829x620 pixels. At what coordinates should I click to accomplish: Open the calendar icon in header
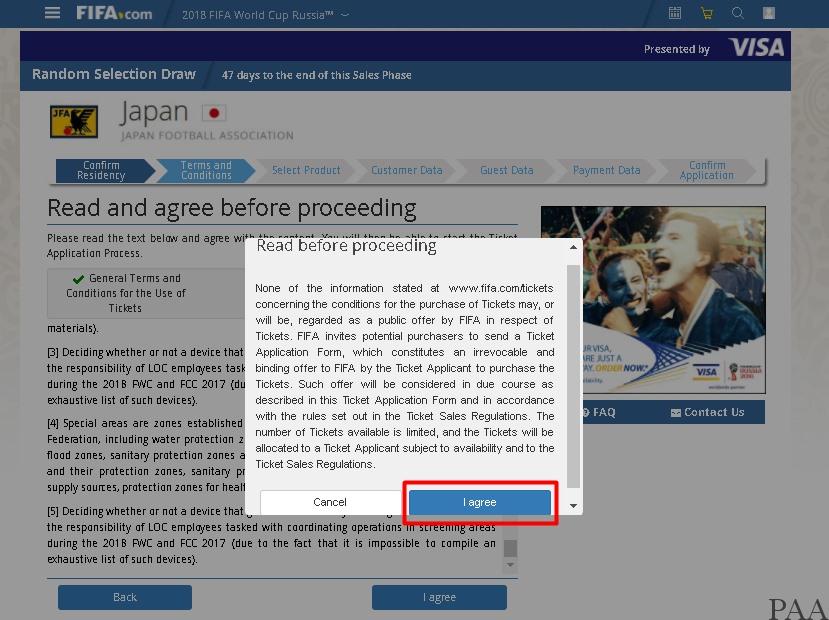(675, 13)
